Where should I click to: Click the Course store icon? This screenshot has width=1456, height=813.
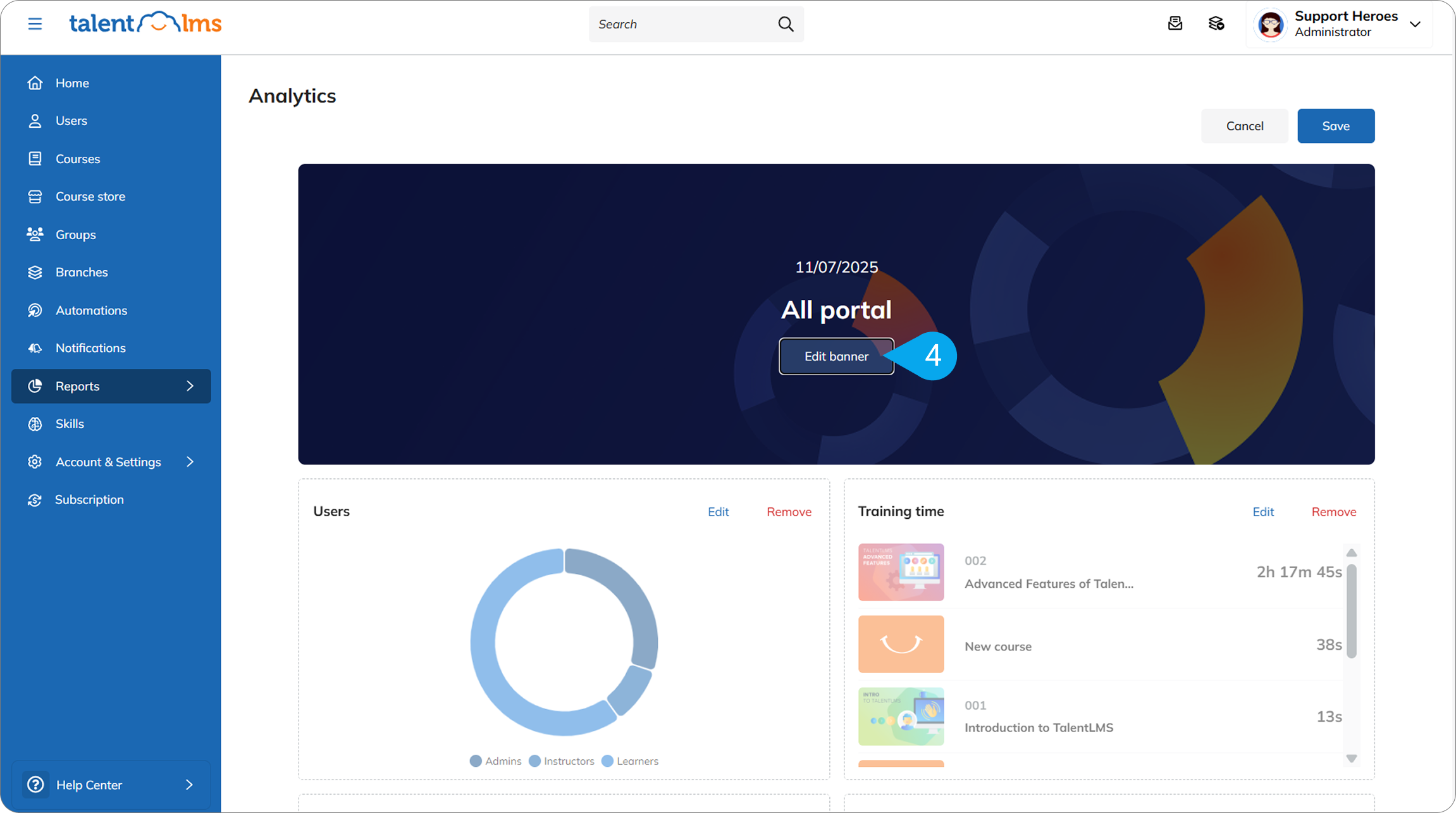pyautogui.click(x=35, y=196)
